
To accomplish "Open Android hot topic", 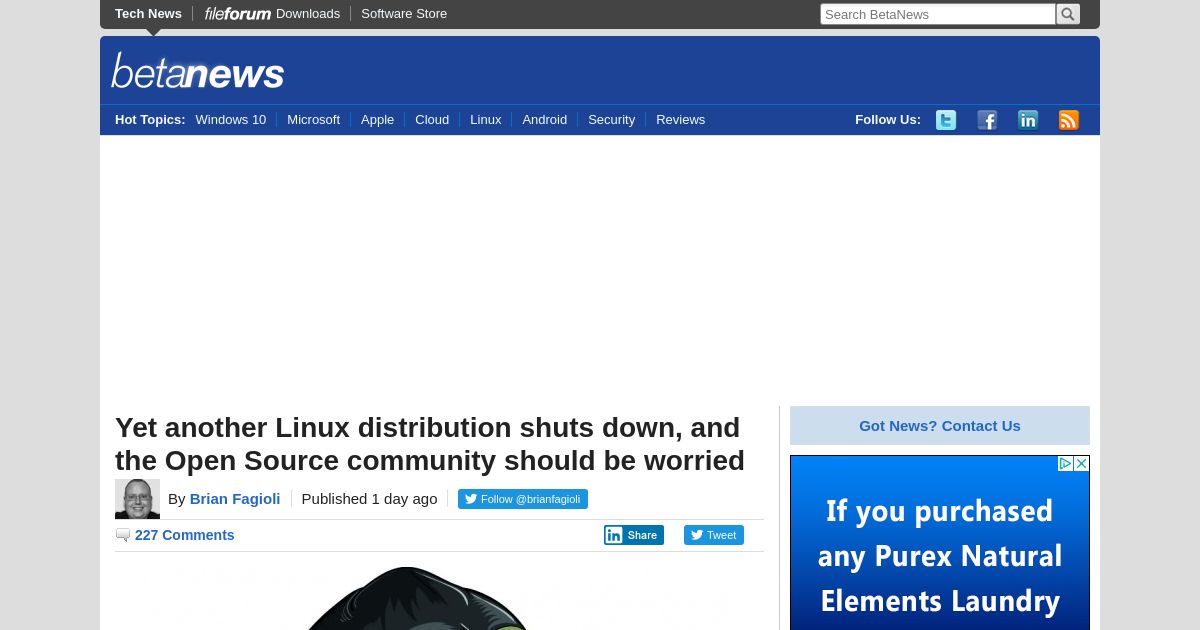I will point(544,120).
